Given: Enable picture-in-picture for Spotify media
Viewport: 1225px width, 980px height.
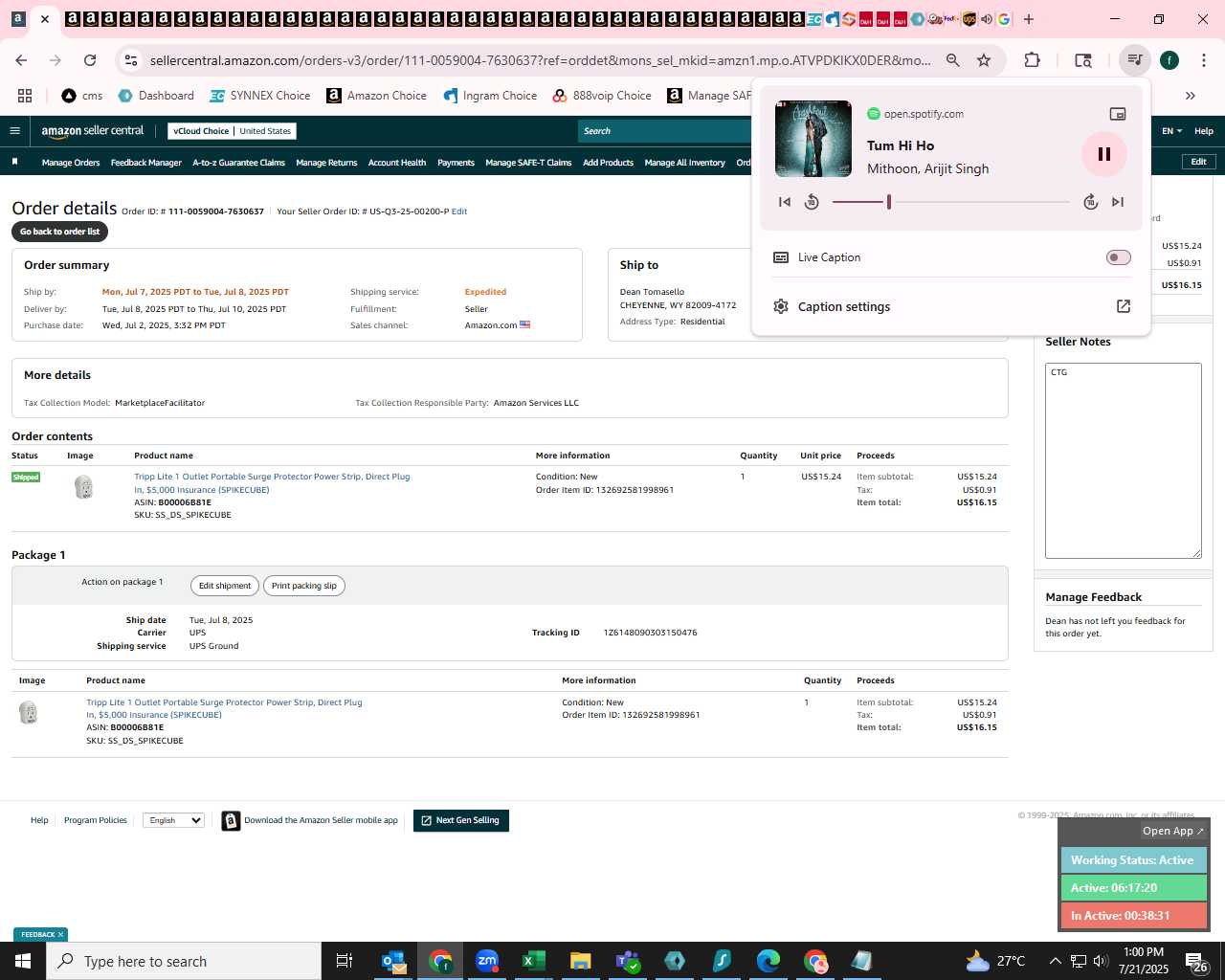Looking at the screenshot, I should click(1117, 114).
